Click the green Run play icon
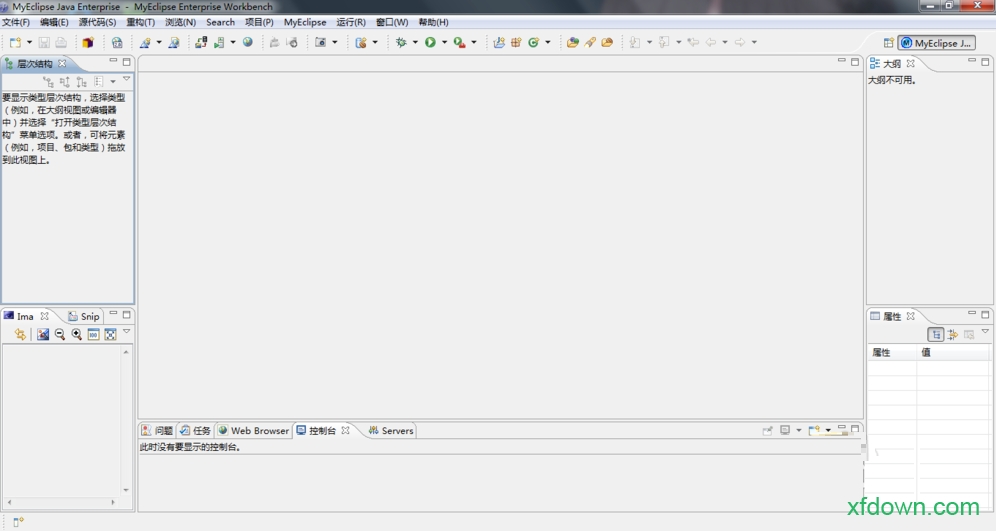 430,43
